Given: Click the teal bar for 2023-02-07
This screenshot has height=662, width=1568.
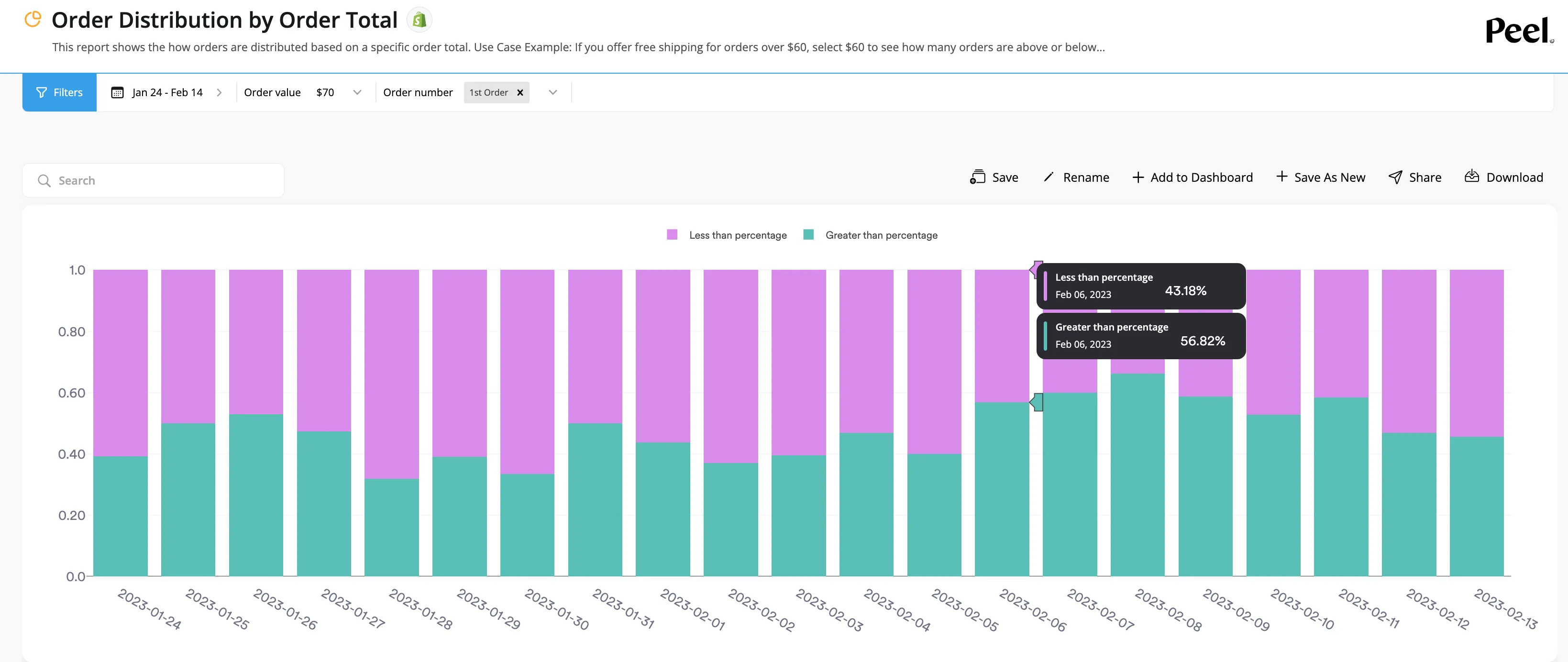Looking at the screenshot, I should pos(1070,485).
